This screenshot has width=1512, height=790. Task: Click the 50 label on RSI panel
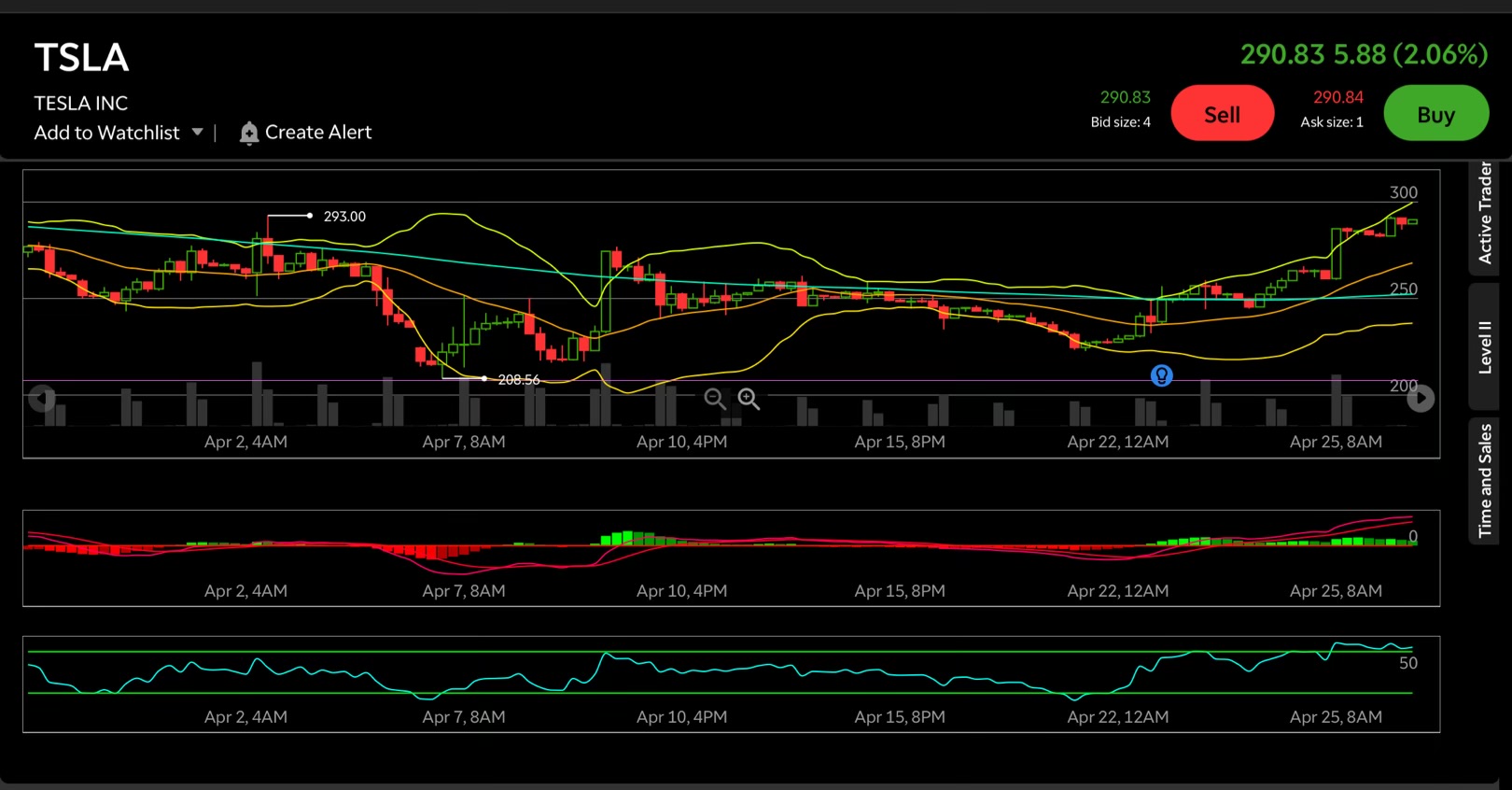1407,663
